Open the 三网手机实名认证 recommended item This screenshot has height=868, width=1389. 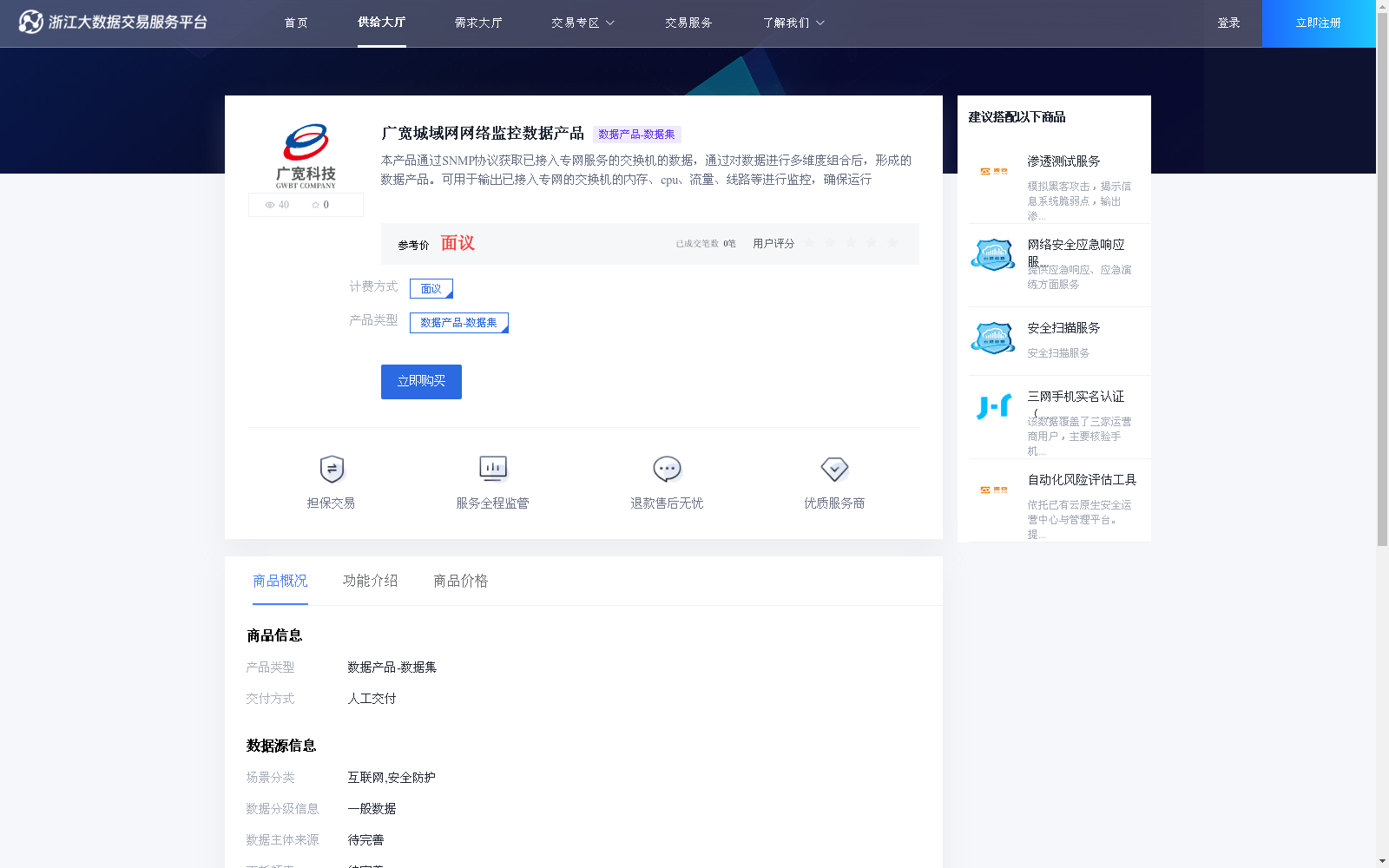1076,397
